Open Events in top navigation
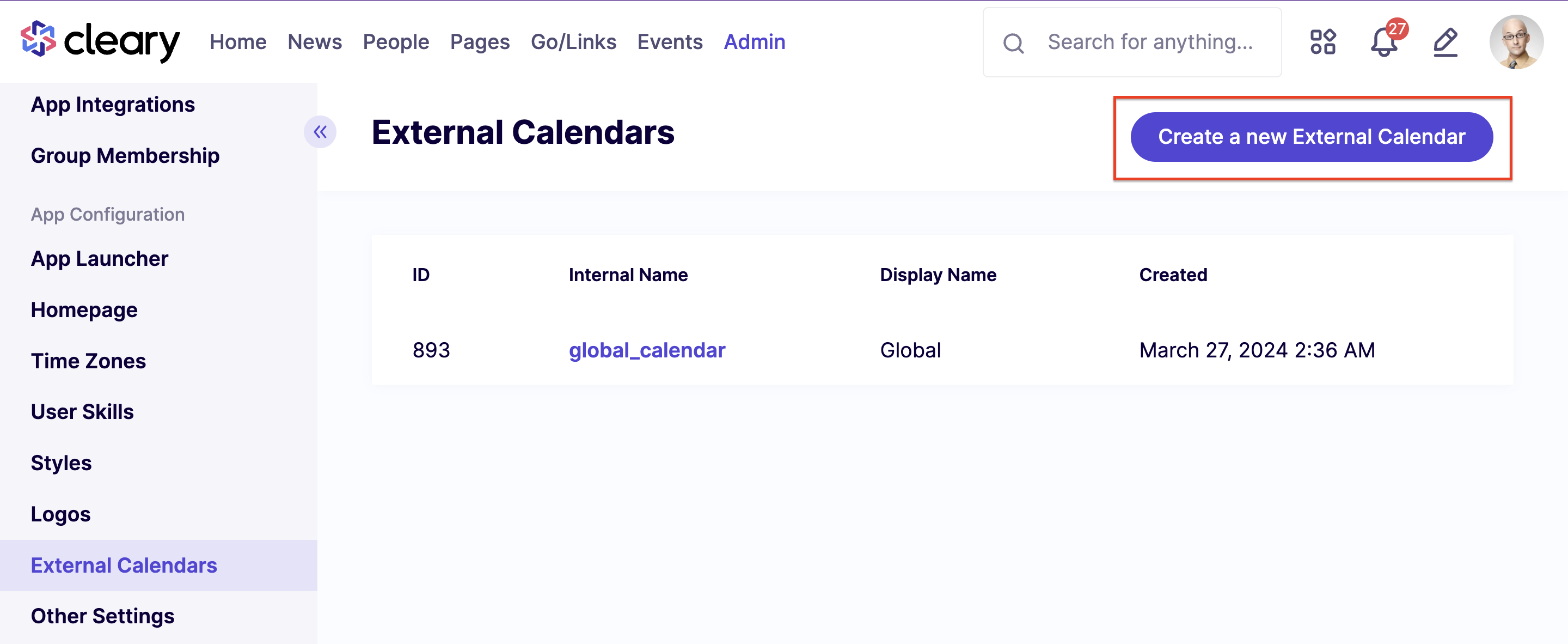The height and width of the screenshot is (644, 1568). [670, 41]
